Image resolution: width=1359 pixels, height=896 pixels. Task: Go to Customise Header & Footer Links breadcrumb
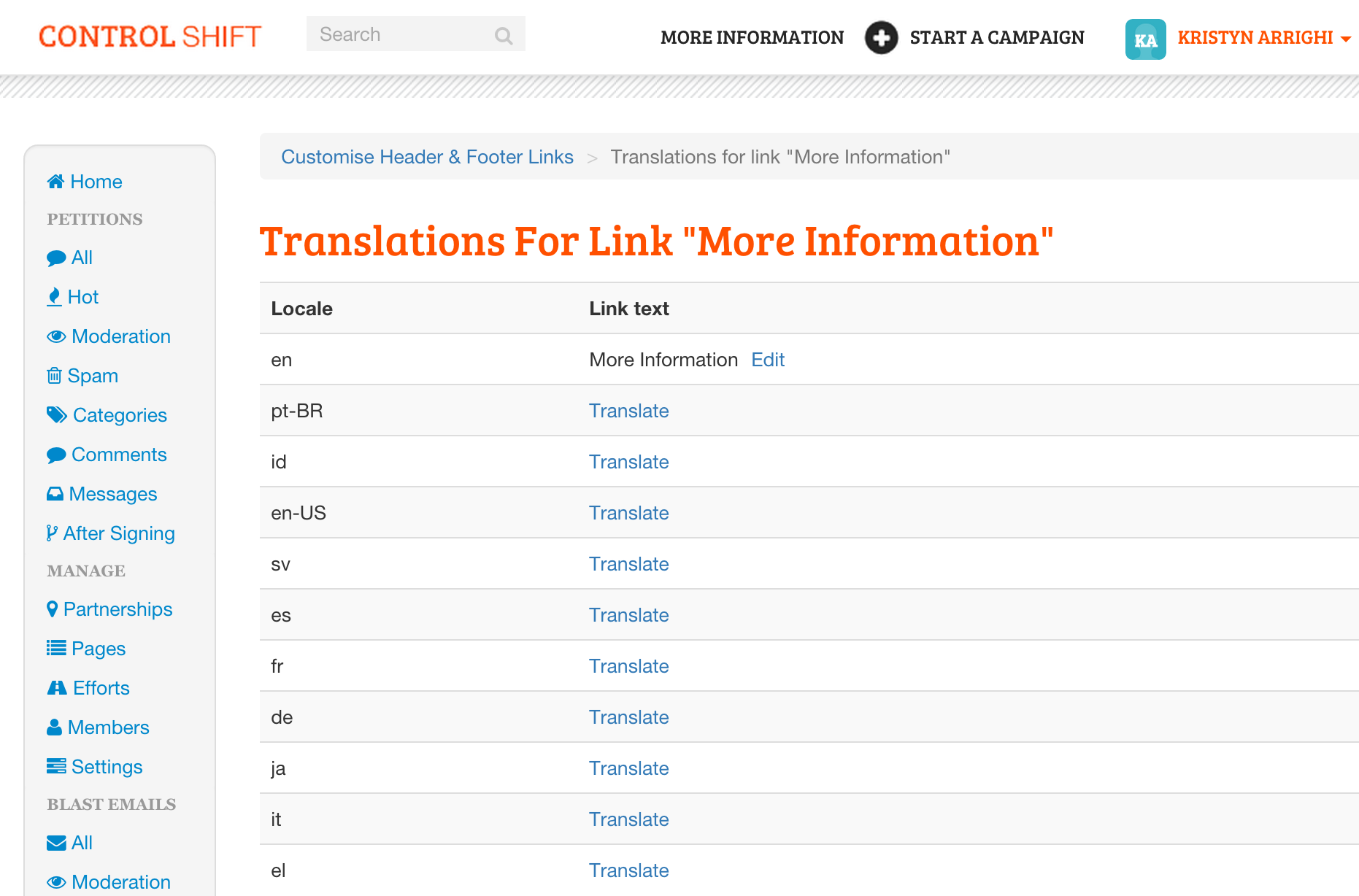point(427,157)
